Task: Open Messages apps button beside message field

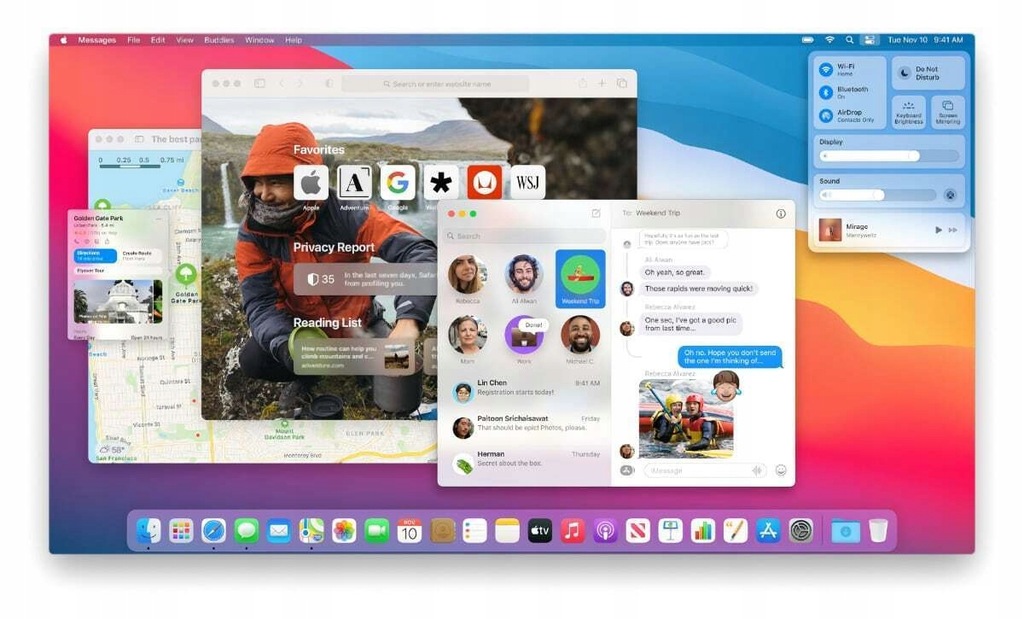Action: click(627, 470)
